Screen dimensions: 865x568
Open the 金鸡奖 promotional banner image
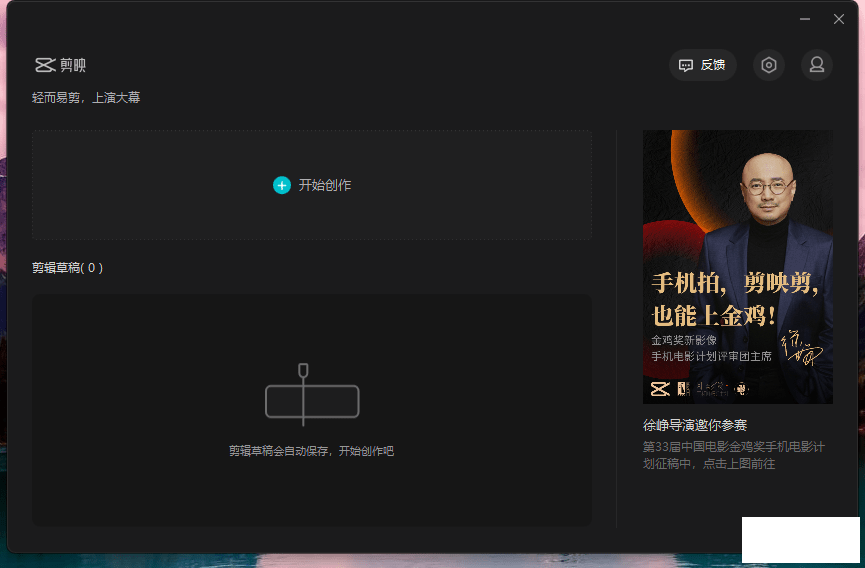(x=738, y=267)
